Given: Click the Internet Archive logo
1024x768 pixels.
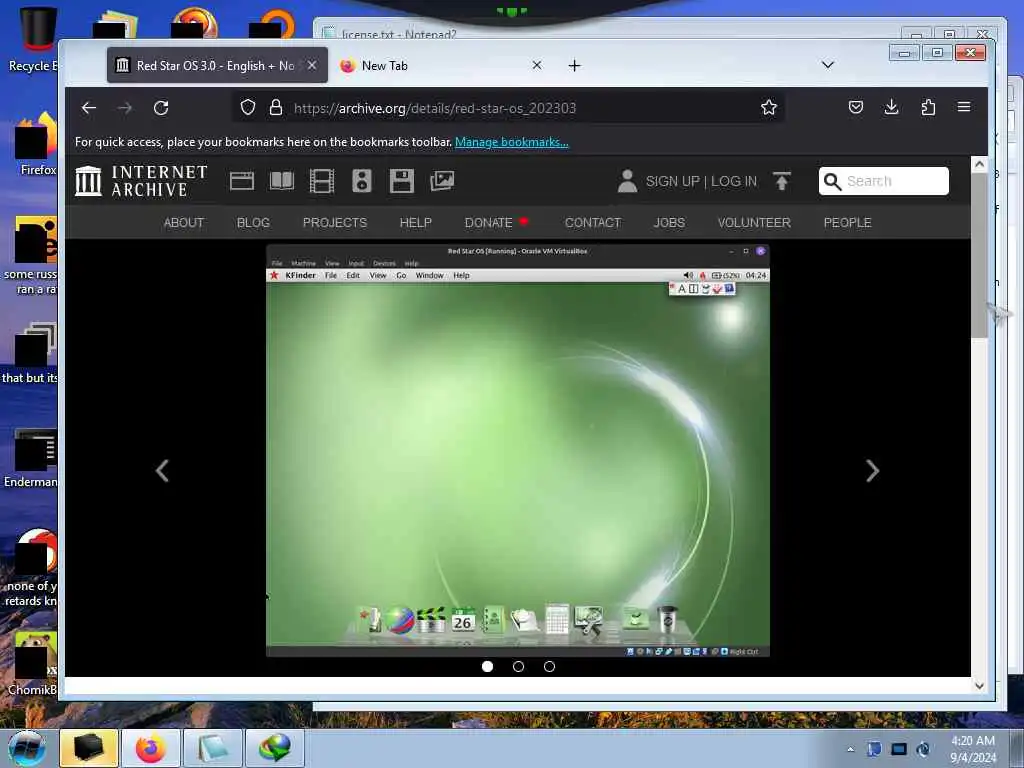Looking at the screenshot, I should (141, 181).
